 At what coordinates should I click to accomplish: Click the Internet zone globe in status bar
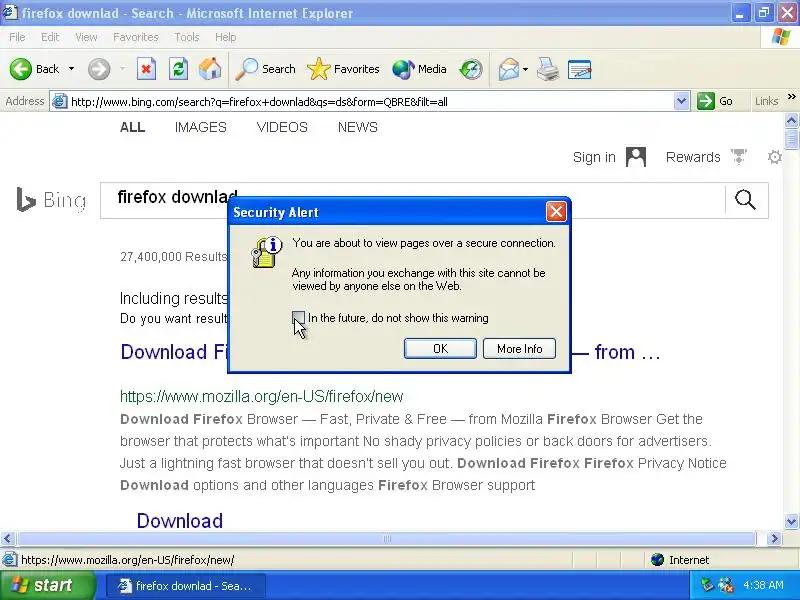point(657,560)
